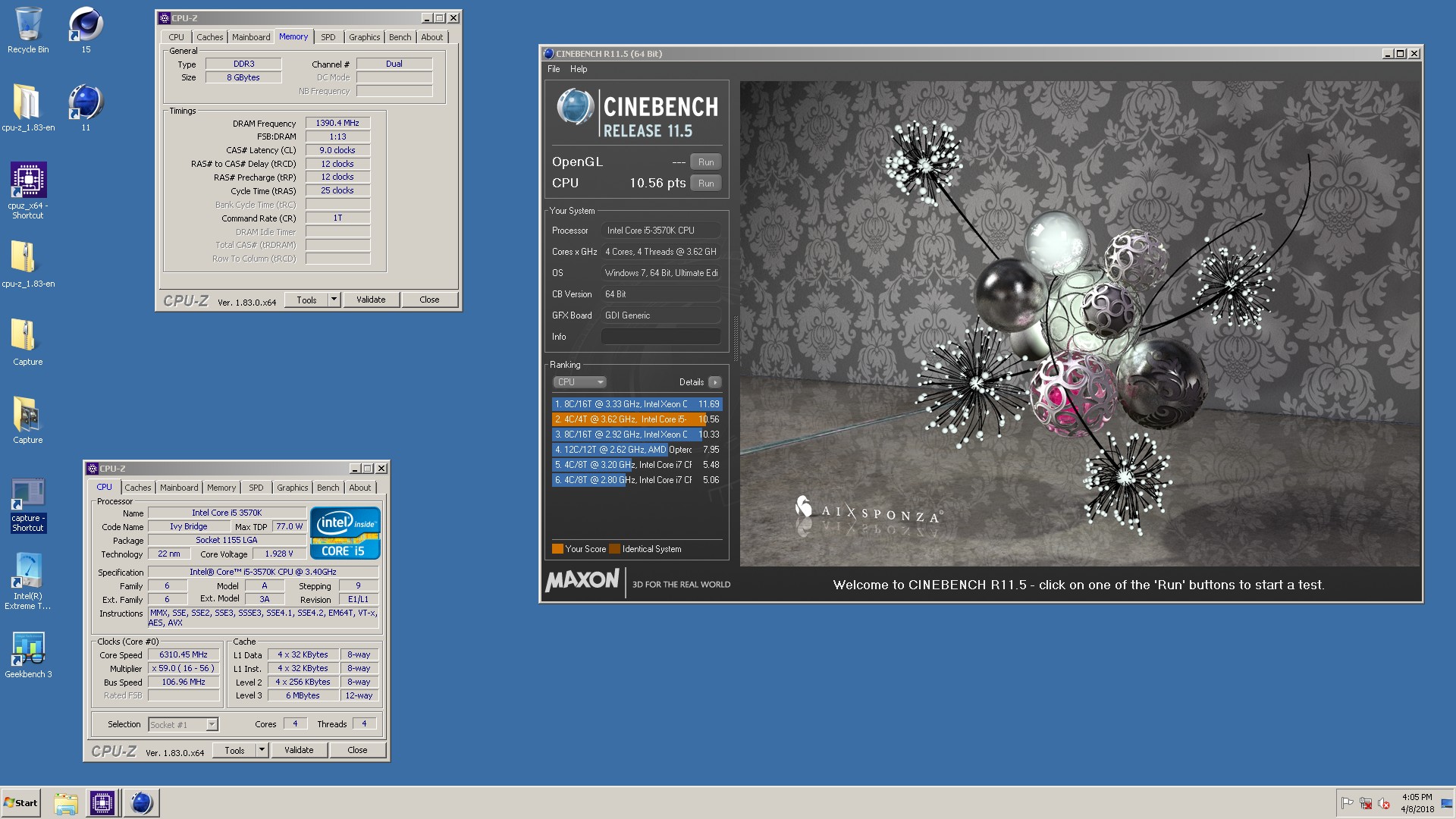The height and width of the screenshot is (819, 1456).
Task: Open Bench tab in CPU-Z Memory window
Action: (x=400, y=37)
